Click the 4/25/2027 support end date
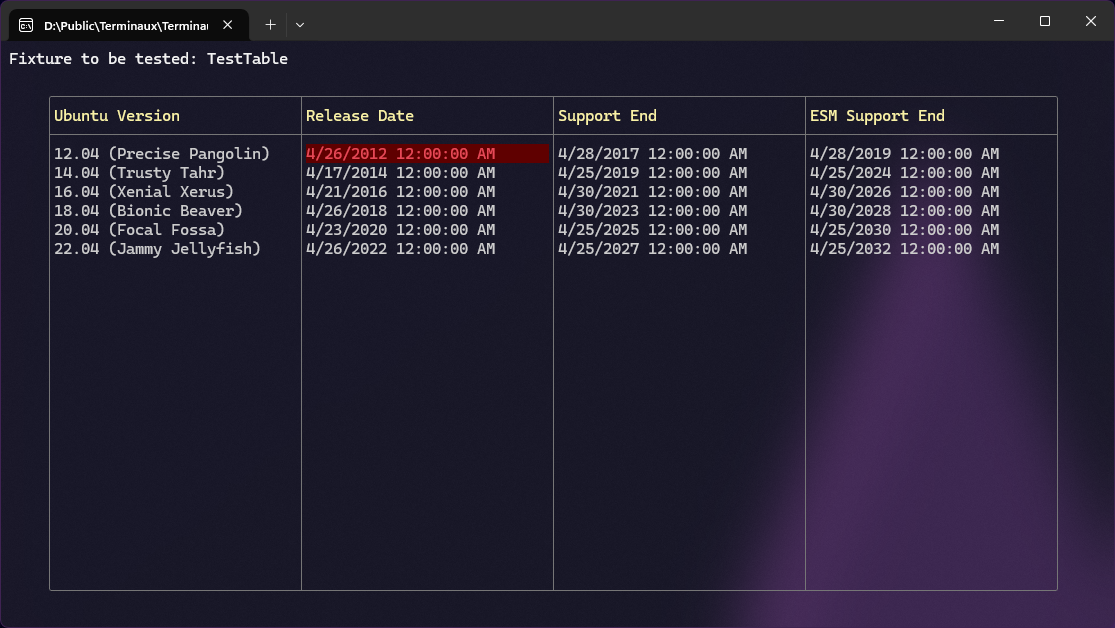1115x628 pixels. [652, 249]
